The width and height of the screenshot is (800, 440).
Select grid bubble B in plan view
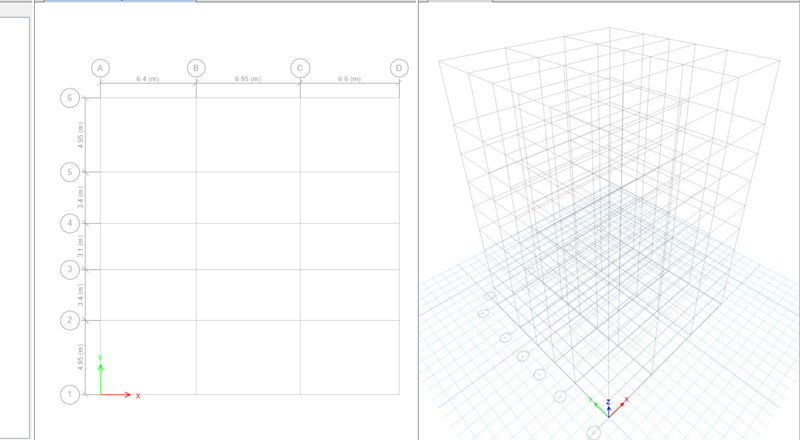[196, 68]
